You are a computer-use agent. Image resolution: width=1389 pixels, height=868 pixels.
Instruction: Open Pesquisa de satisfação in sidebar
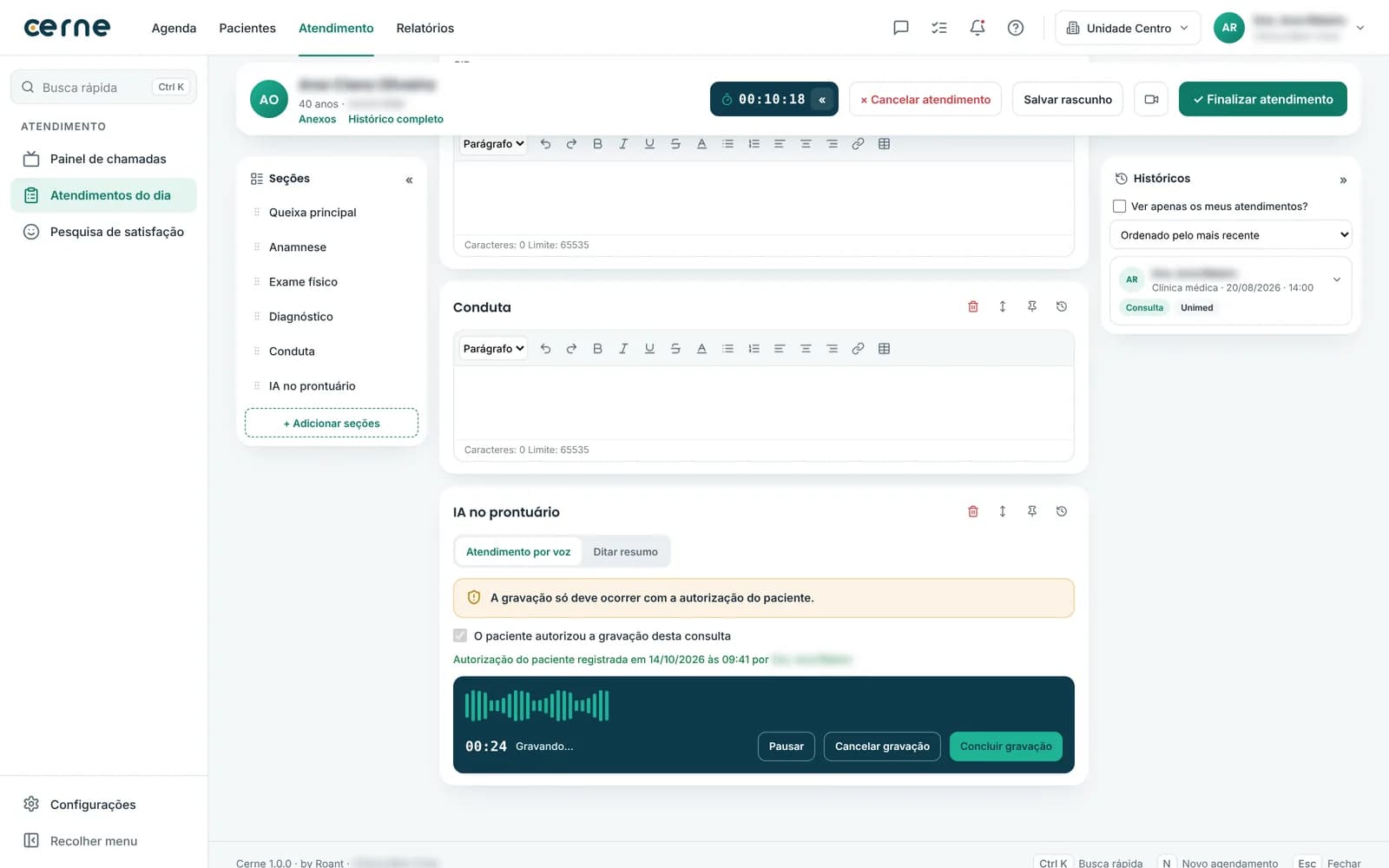pyautogui.click(x=104, y=232)
